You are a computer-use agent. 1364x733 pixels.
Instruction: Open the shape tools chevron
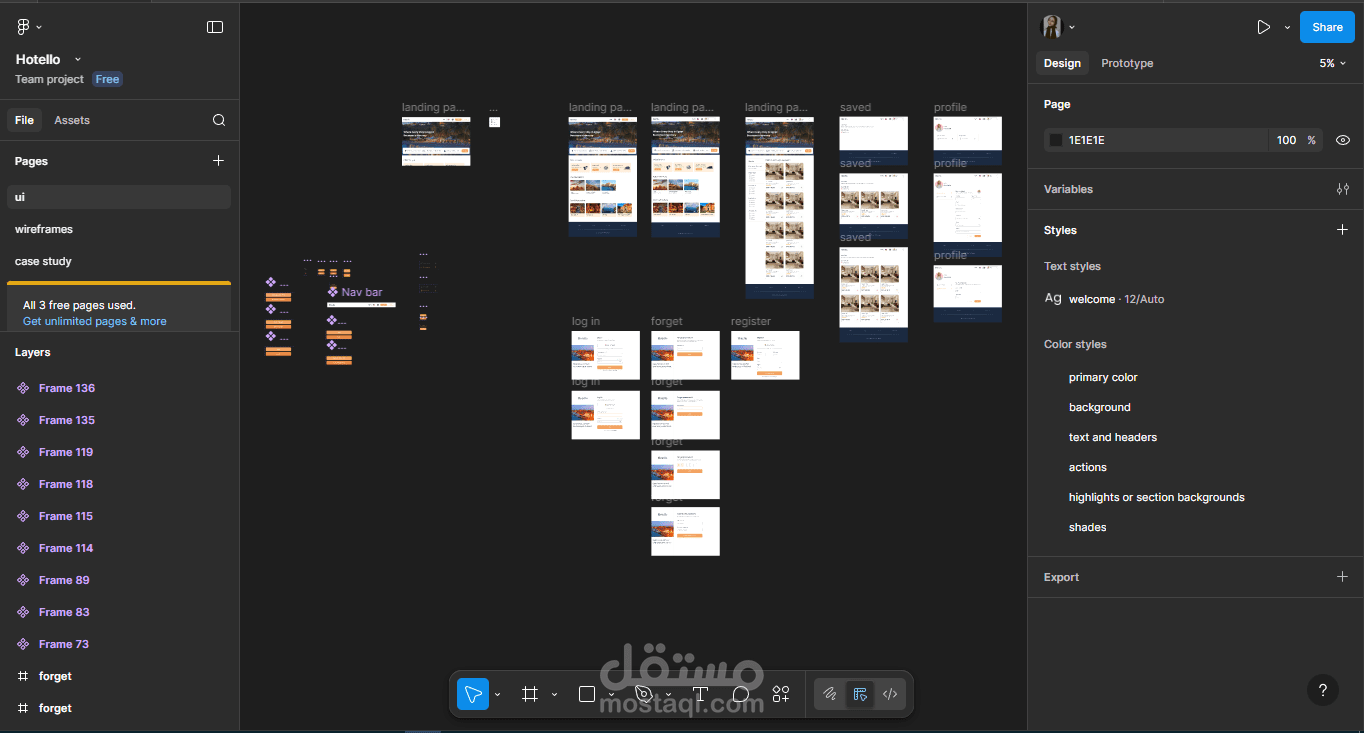pyautogui.click(x=611, y=694)
